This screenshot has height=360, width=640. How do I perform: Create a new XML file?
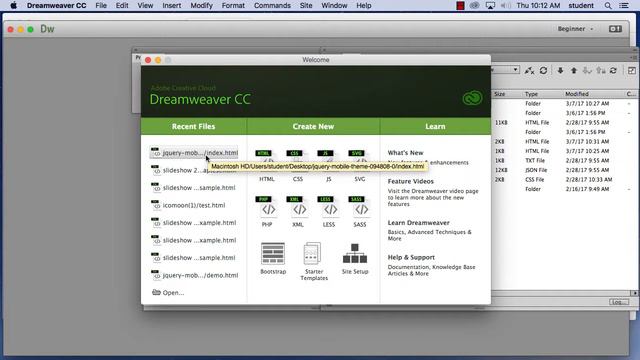coord(298,211)
